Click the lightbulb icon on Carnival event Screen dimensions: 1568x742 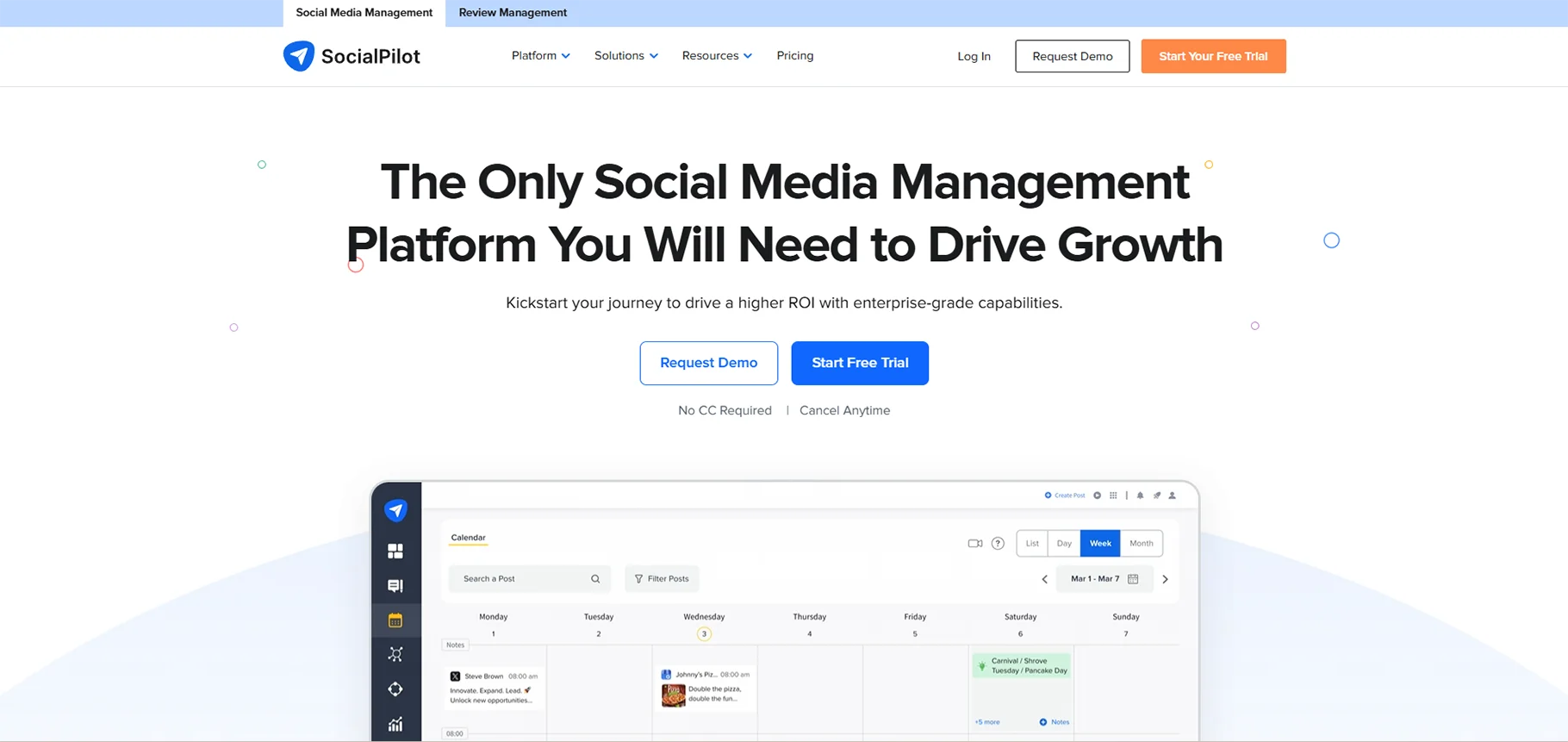(x=982, y=666)
